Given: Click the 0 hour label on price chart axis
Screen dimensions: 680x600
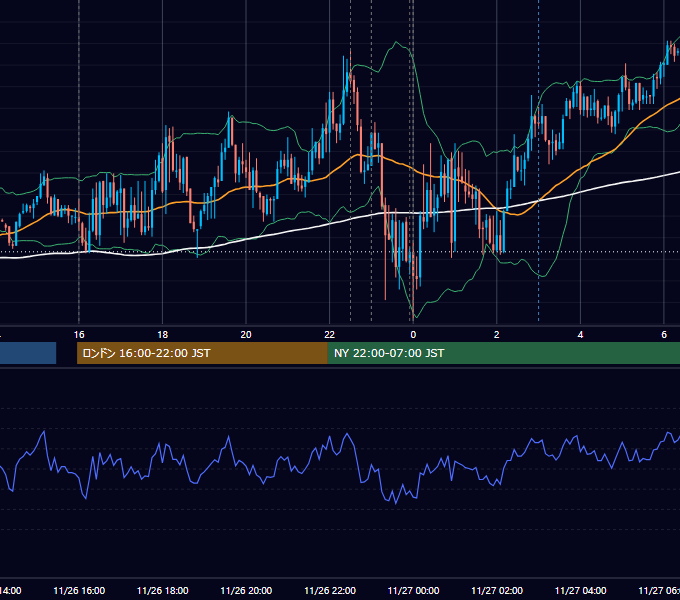Looking at the screenshot, I should click(413, 335).
